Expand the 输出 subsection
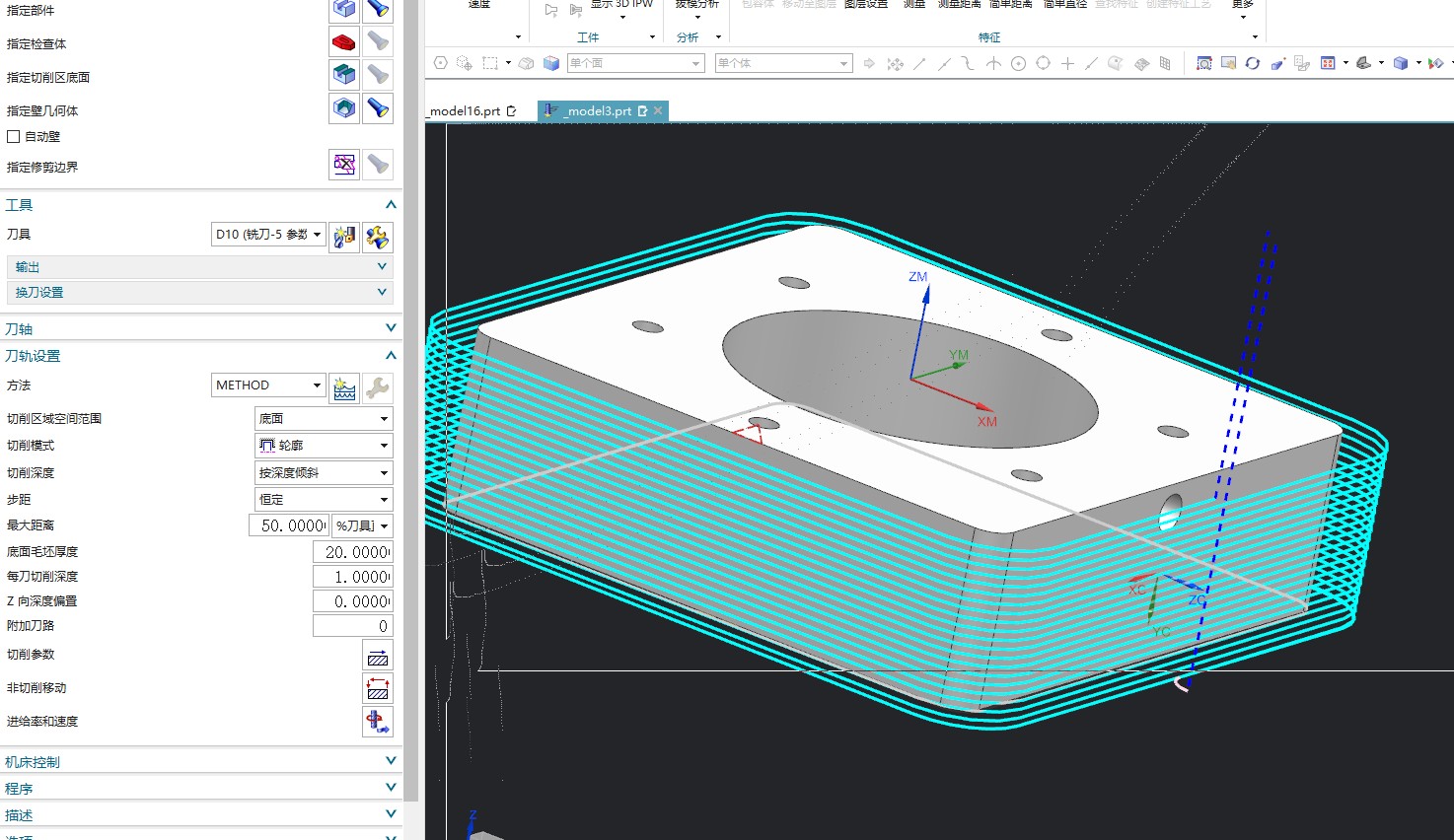The height and width of the screenshot is (840, 1454). coord(382,267)
